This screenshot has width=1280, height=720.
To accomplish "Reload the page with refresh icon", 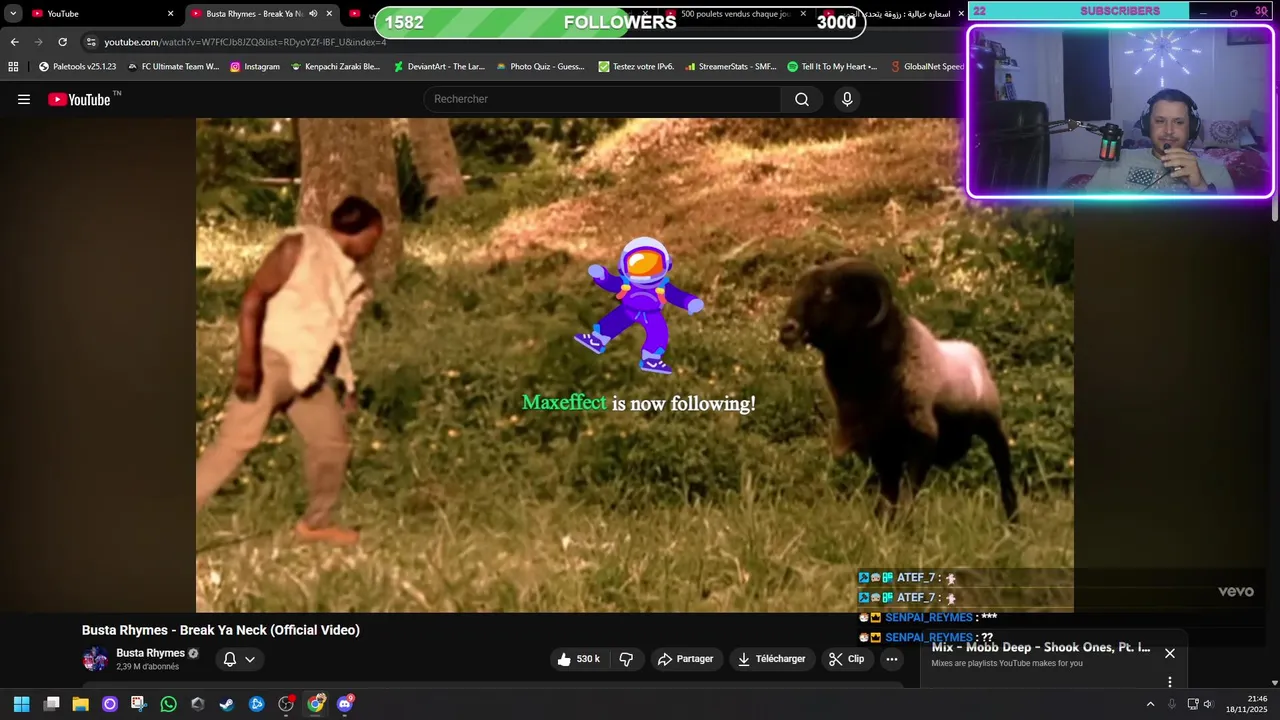I will pyautogui.click(x=62, y=42).
